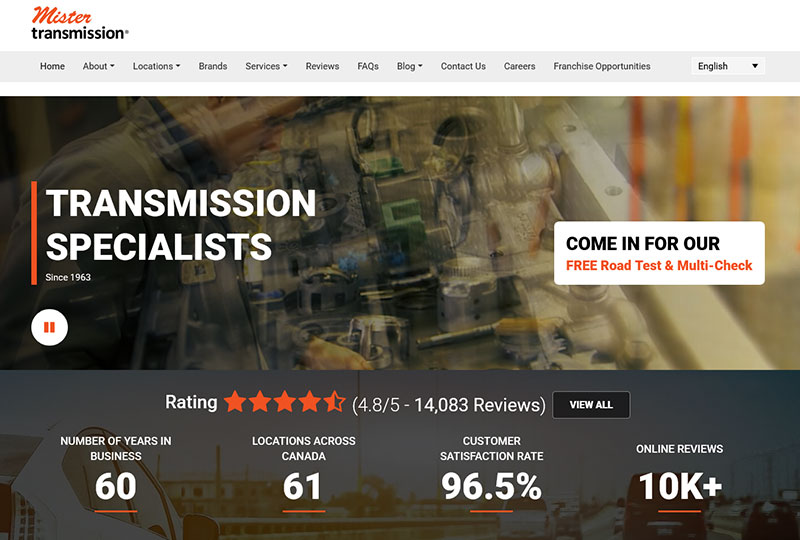The width and height of the screenshot is (800, 540).
Task: Open the Blog dropdown menu
Action: point(409,66)
